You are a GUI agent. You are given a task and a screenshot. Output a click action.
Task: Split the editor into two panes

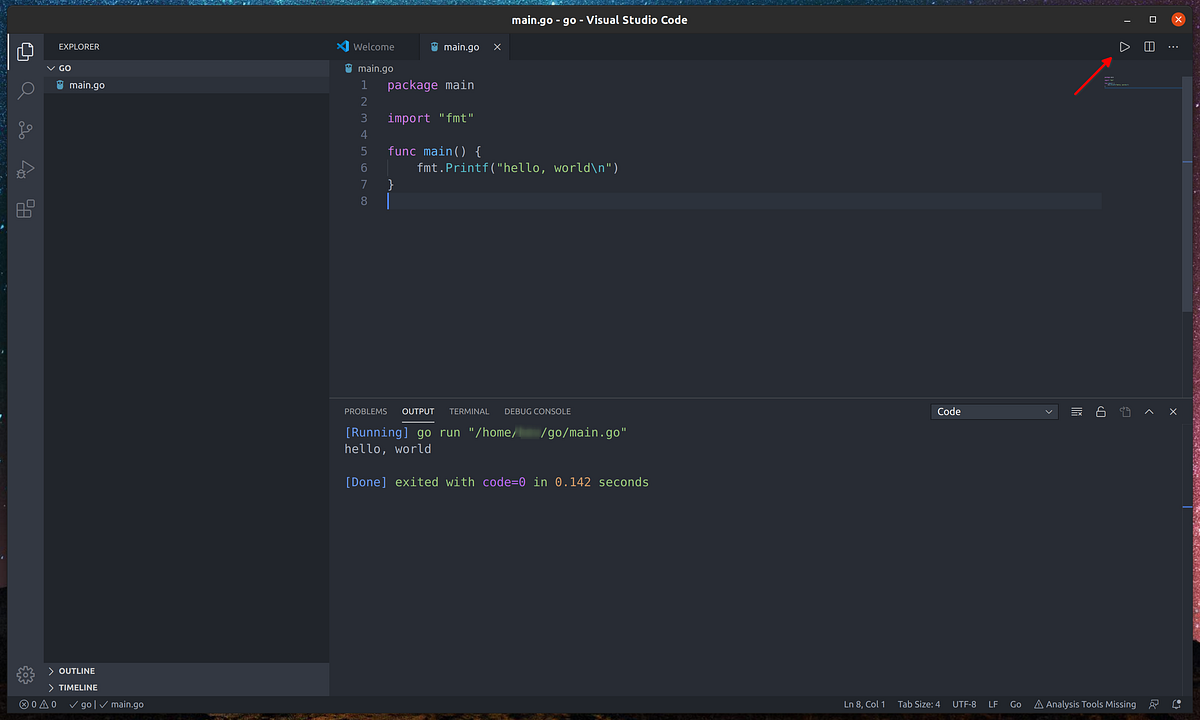[x=1148, y=46]
